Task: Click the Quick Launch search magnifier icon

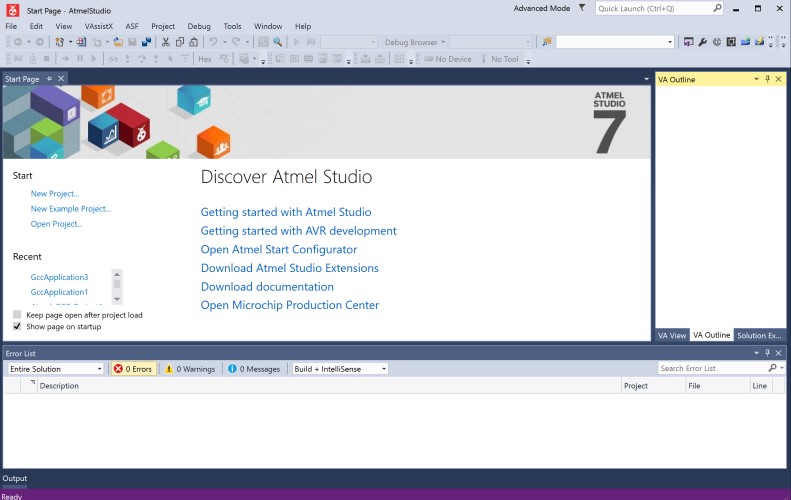Action: (x=717, y=8)
